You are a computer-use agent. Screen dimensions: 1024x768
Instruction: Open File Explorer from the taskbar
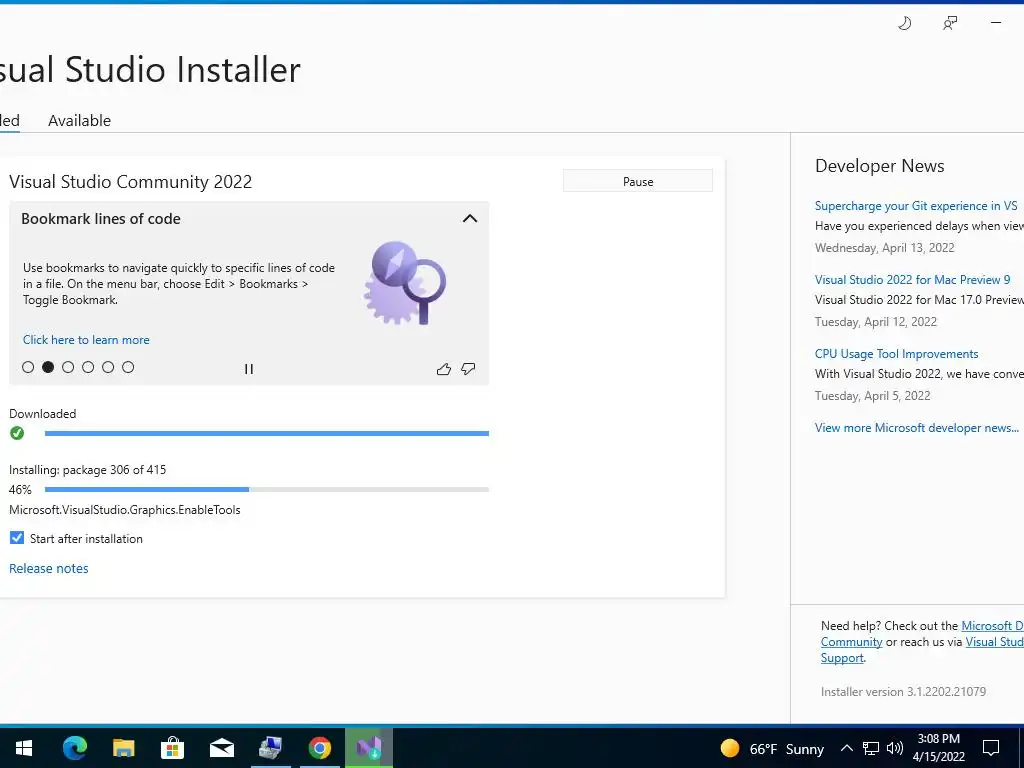(x=123, y=748)
